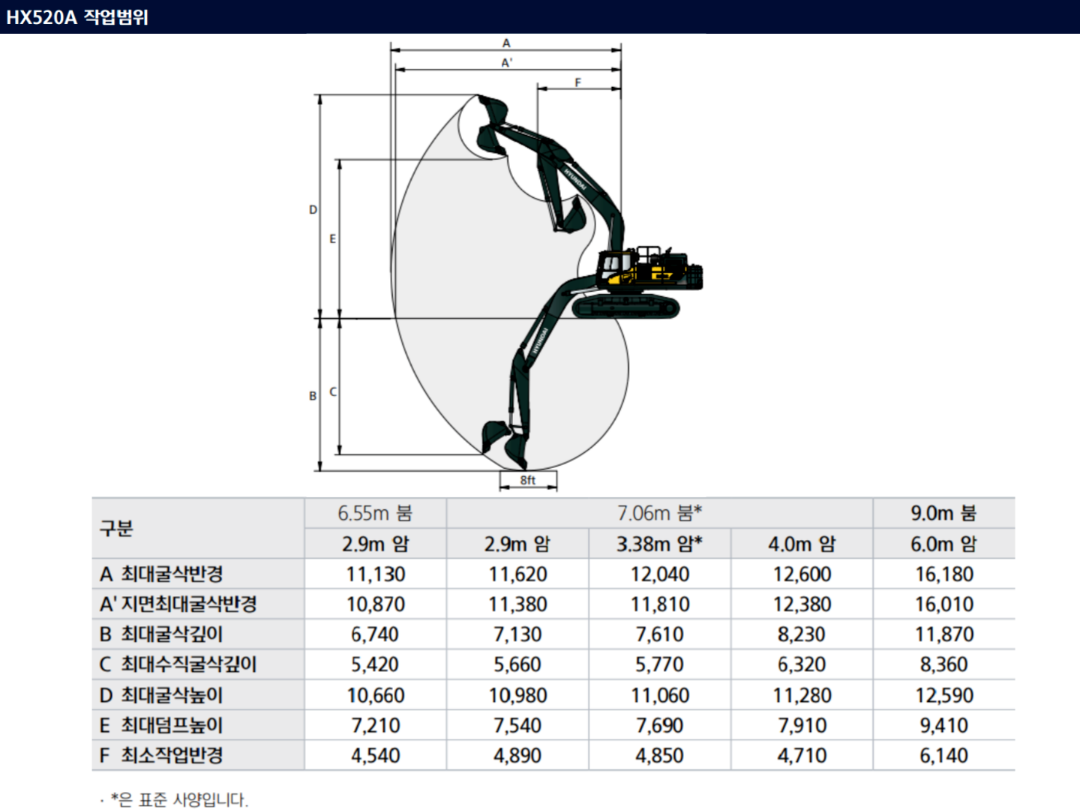Select the row label 'C 최대수직굴삭깊이'
This screenshot has height=810, width=1080.
pyautogui.click(x=178, y=665)
